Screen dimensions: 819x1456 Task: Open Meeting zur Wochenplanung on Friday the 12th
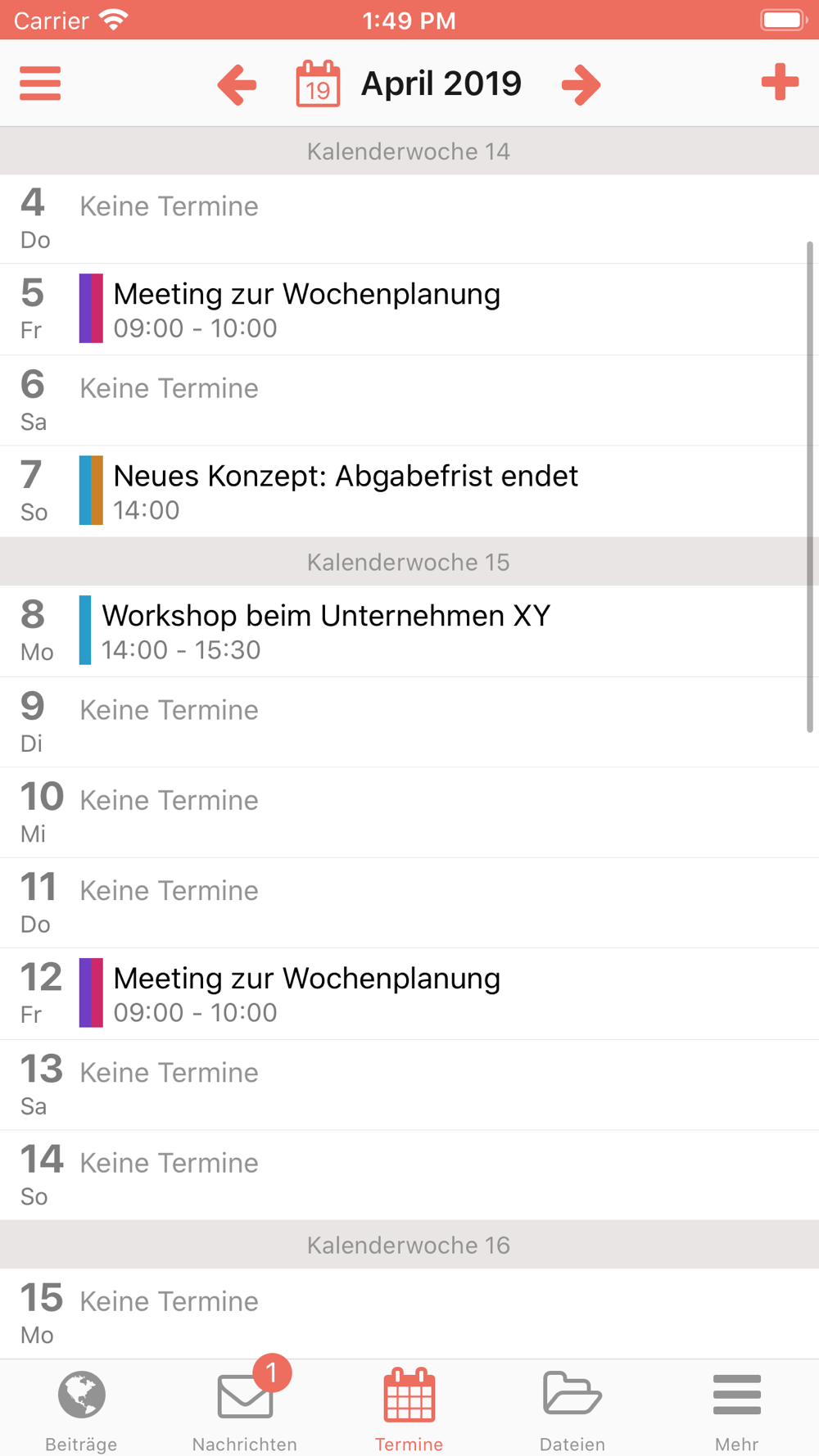409,994
